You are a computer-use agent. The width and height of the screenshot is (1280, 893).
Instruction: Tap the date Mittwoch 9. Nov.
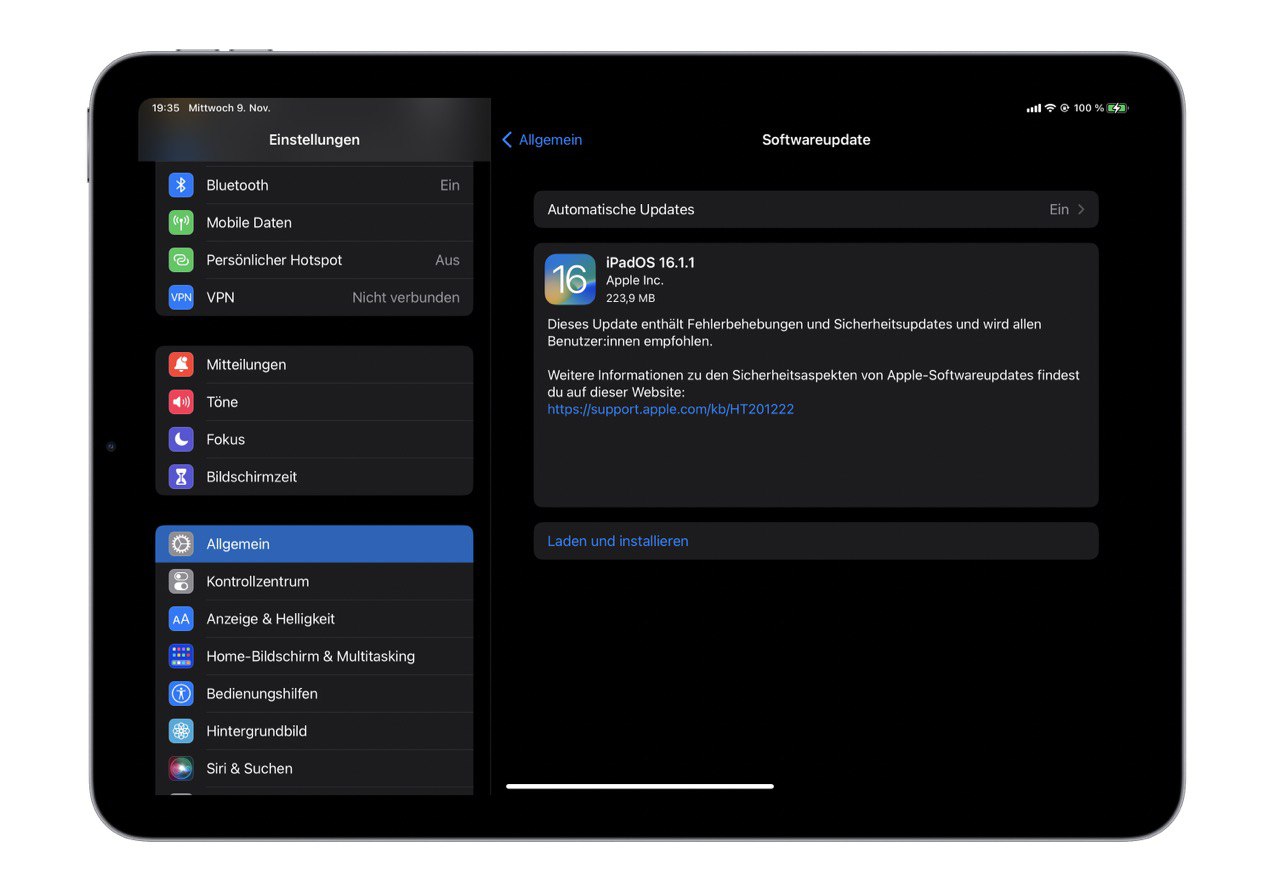point(229,108)
